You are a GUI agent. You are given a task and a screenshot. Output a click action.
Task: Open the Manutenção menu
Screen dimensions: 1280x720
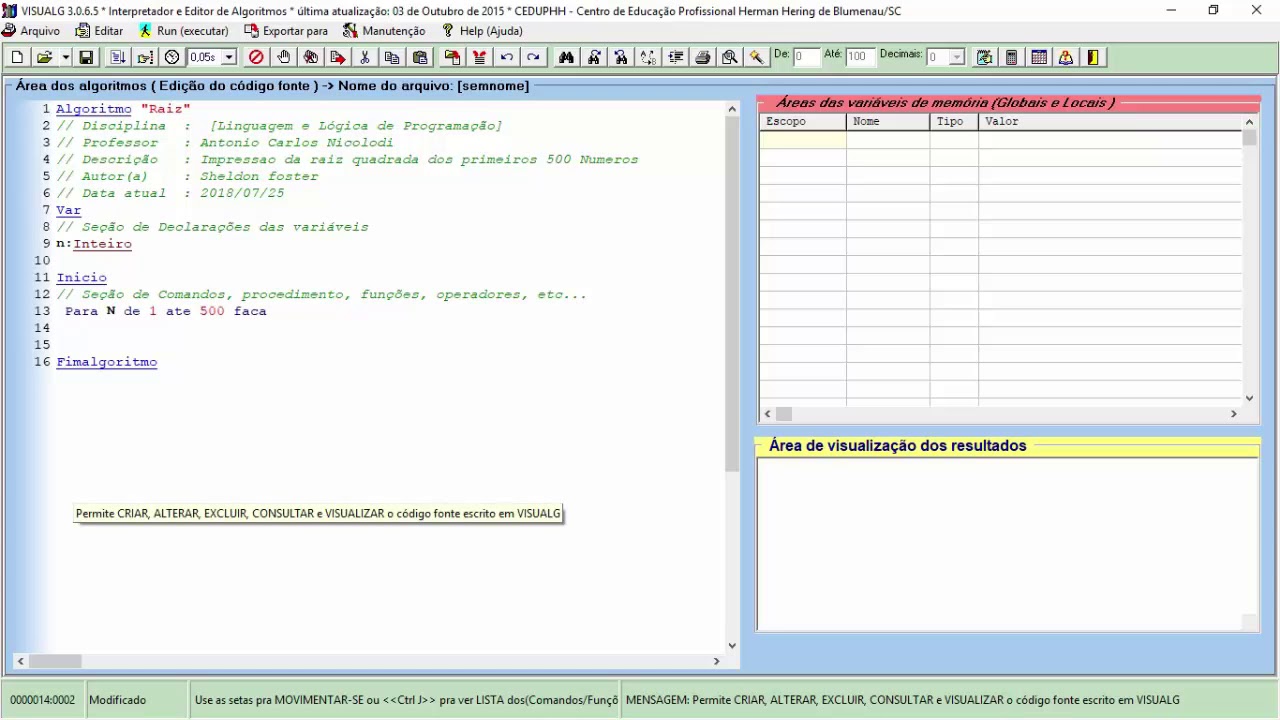(384, 31)
